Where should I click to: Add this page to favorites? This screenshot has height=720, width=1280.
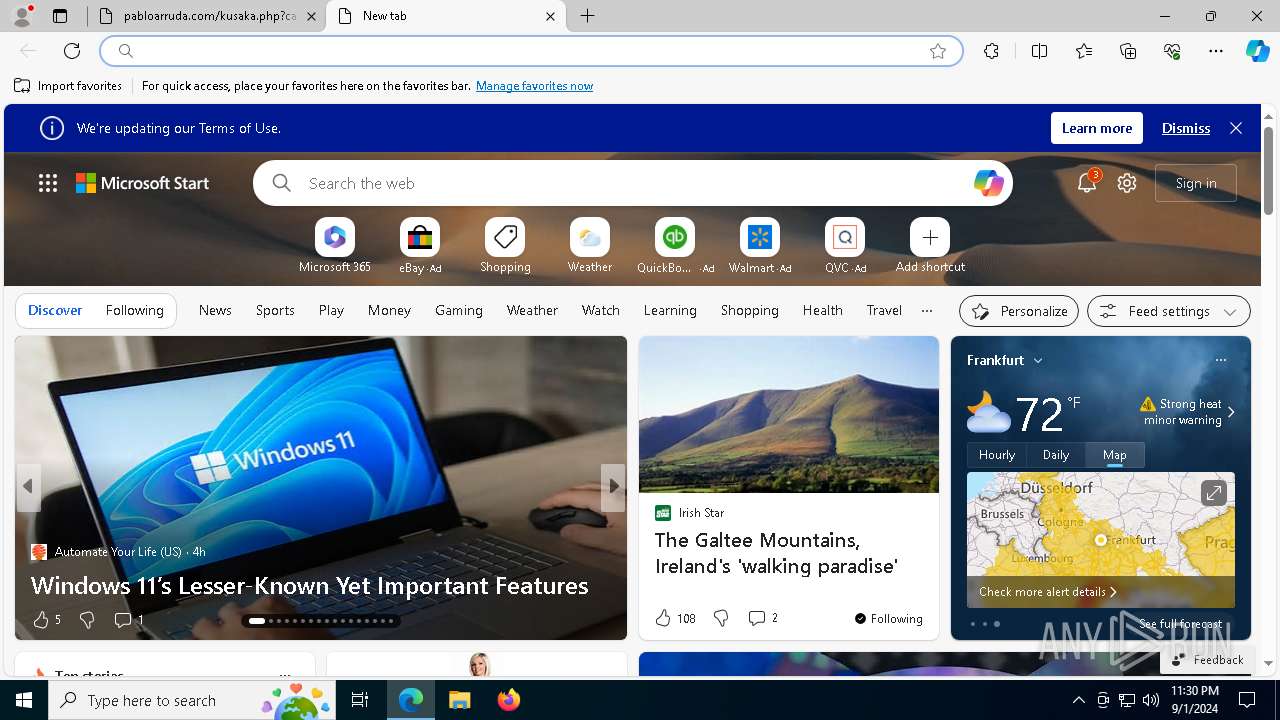tap(938, 51)
